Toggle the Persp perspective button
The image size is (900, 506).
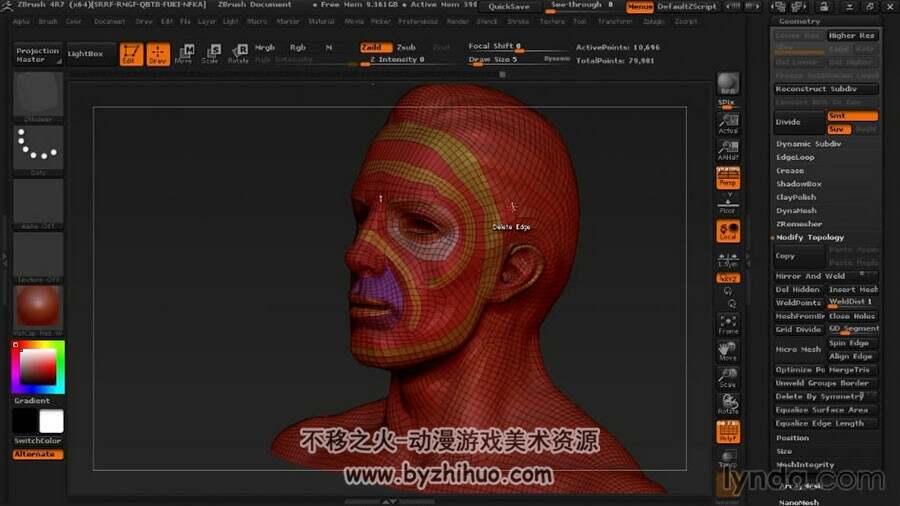pos(728,177)
